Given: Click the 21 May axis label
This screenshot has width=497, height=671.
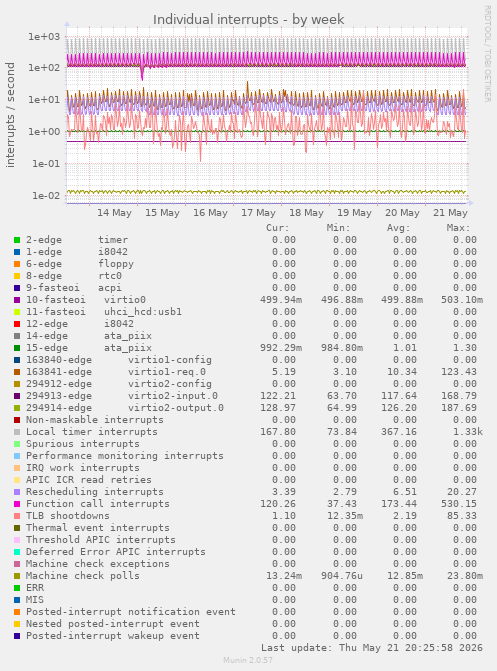Looking at the screenshot, I should pyautogui.click(x=450, y=213).
